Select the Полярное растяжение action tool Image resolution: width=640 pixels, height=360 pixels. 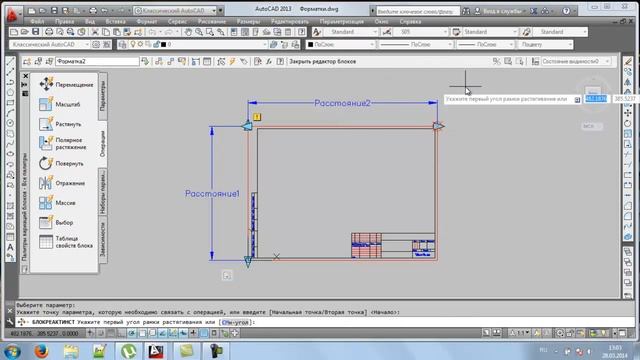tap(64, 143)
